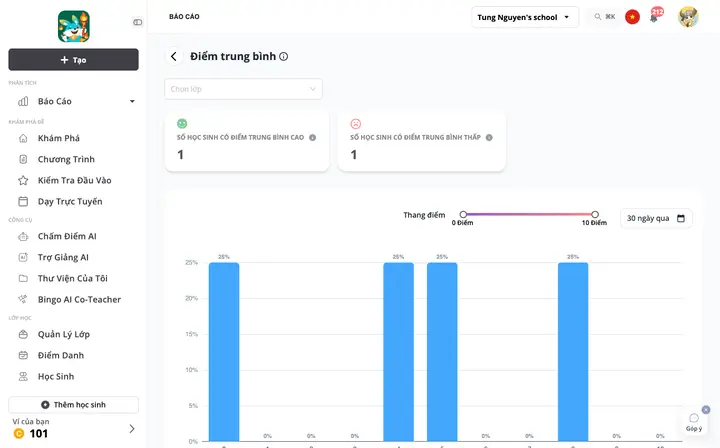Viewport: 720px width, 448px height.
Task: Click the app logo in sidebar
Action: pos(73,27)
